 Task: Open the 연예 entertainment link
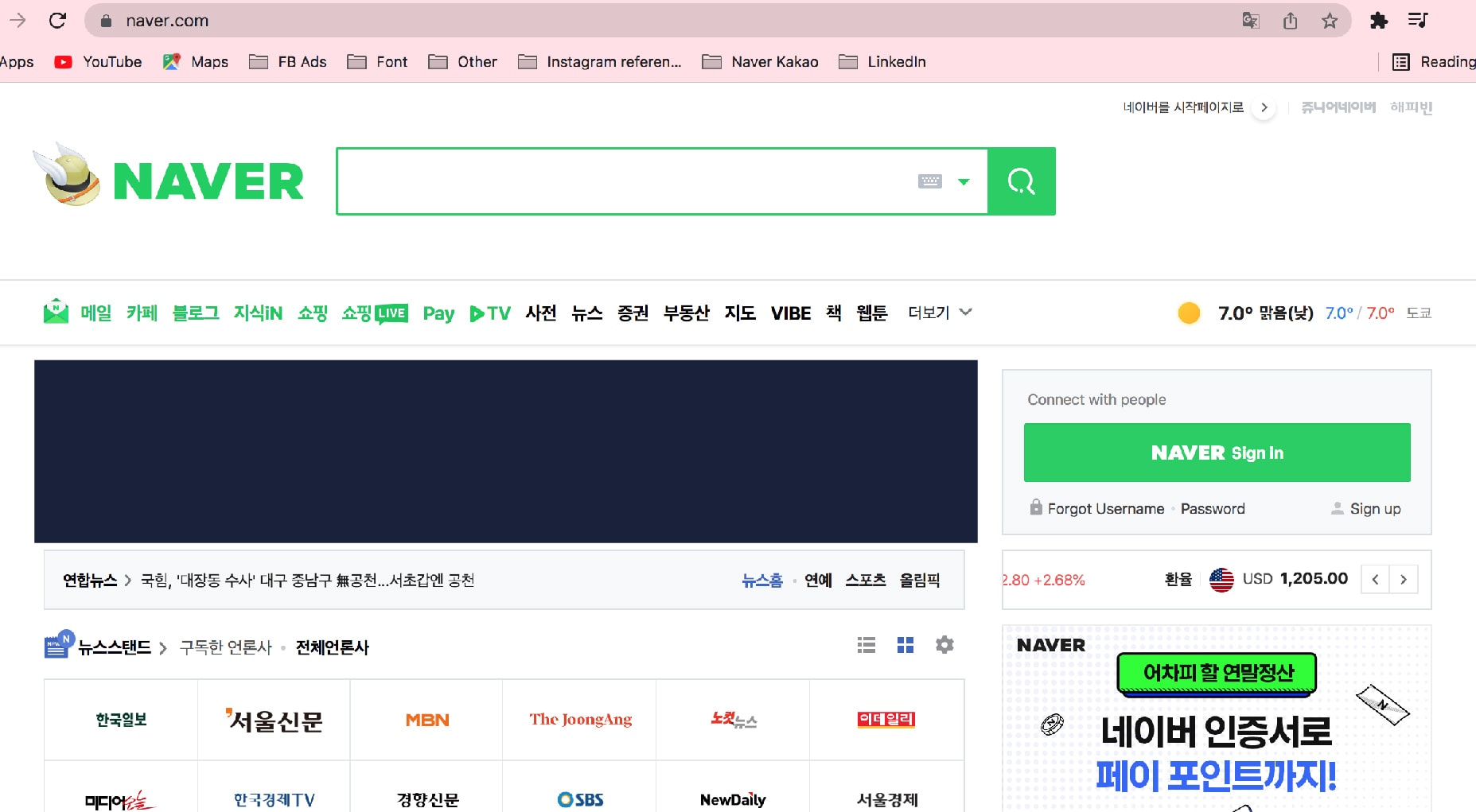point(818,581)
